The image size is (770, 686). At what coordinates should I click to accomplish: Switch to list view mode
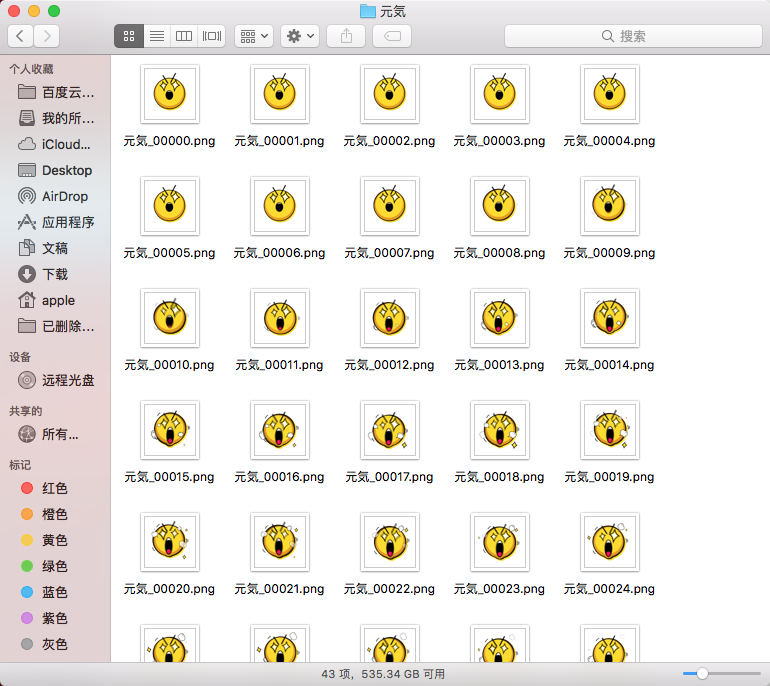coord(156,36)
